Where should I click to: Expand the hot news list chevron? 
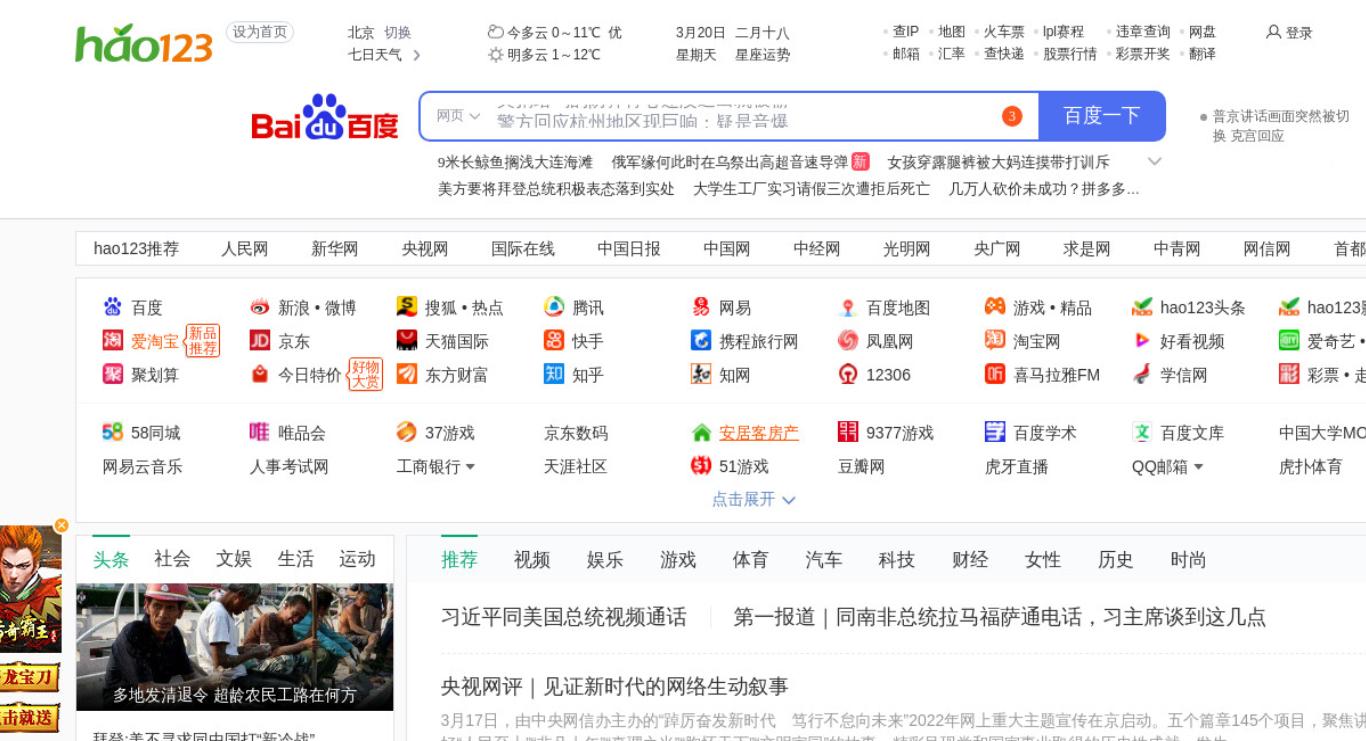(1155, 161)
